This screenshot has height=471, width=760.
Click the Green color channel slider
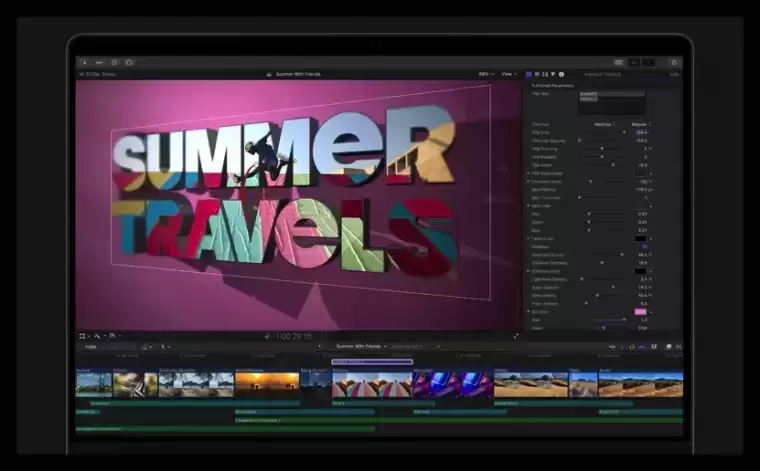coord(601,222)
